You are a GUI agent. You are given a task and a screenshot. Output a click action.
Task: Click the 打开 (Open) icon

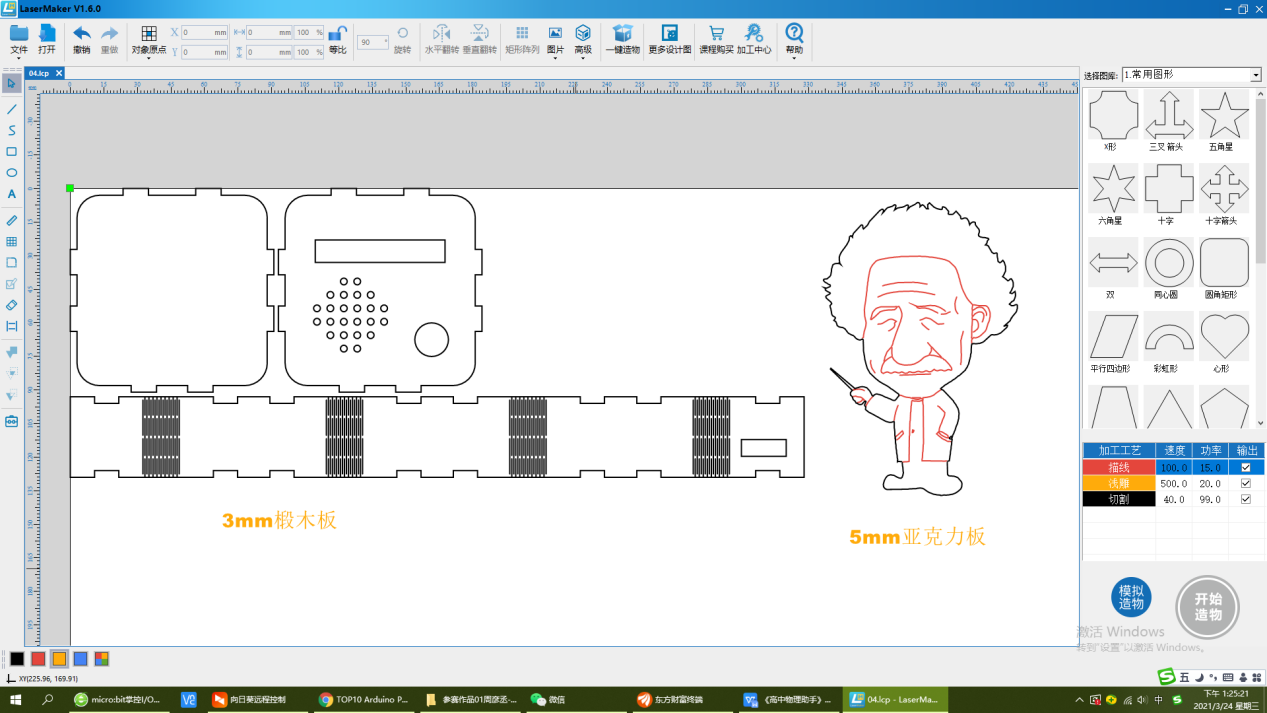(x=47, y=34)
